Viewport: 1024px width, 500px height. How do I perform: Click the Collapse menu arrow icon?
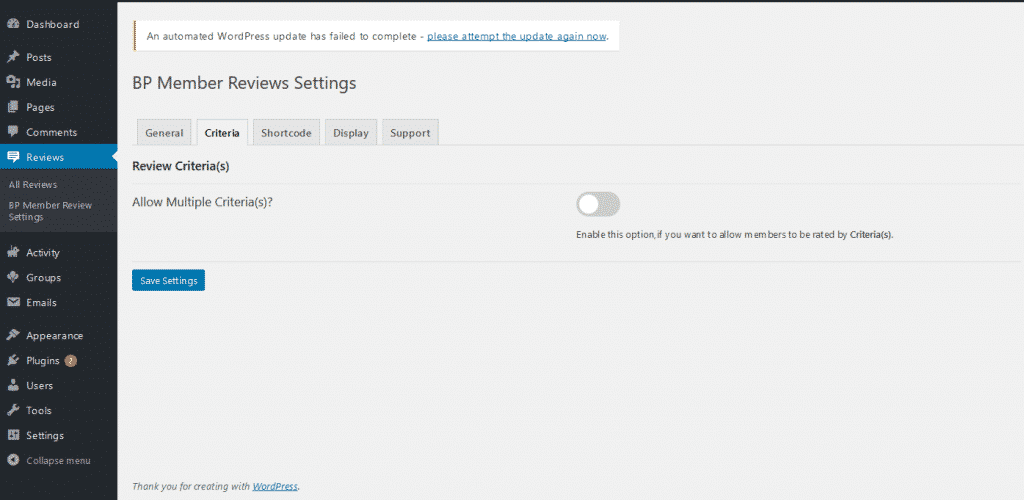(x=12, y=460)
